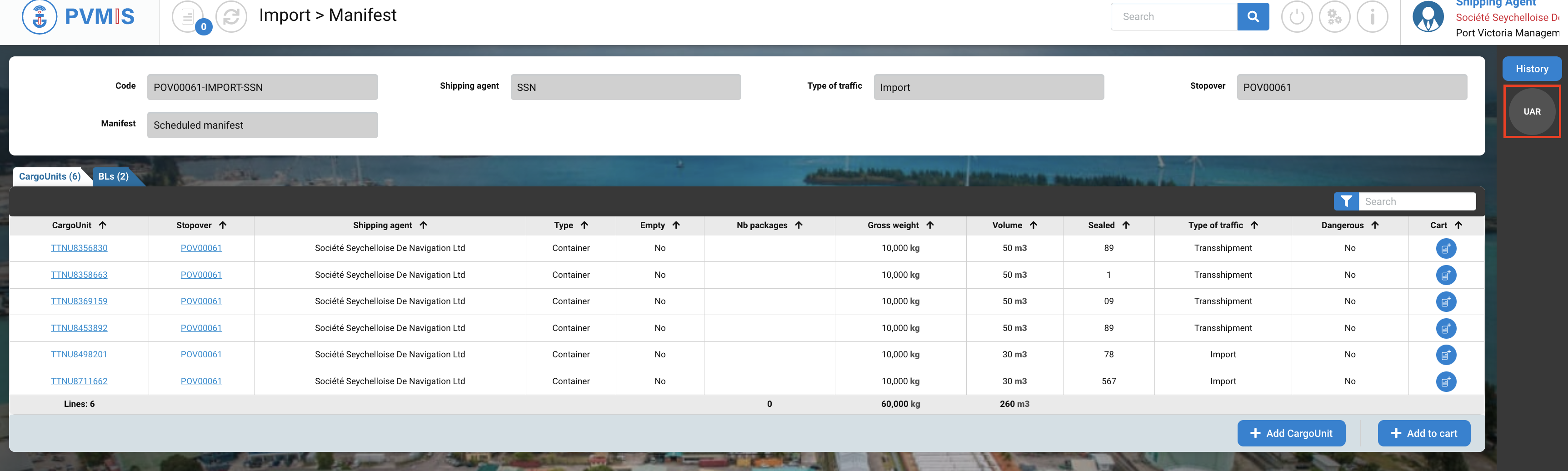Image resolution: width=1568 pixels, height=471 pixels.
Task: Click the Add CargoUnit button
Action: (x=1290, y=433)
